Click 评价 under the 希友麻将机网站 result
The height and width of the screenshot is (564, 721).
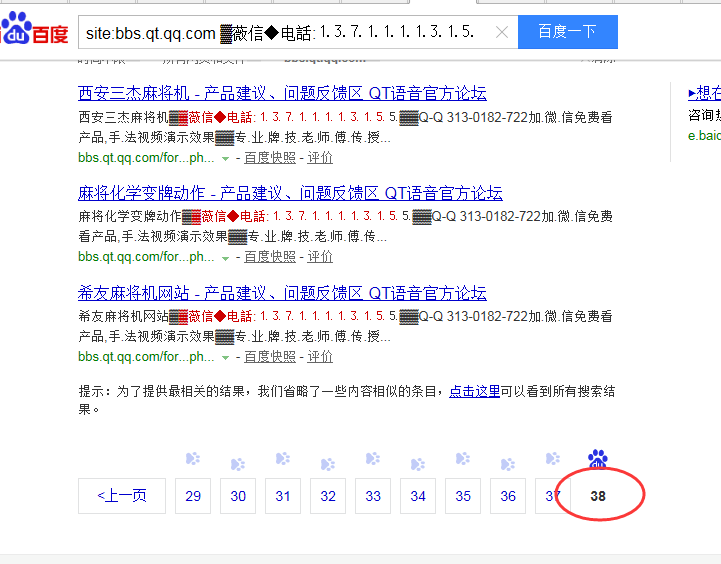point(320,356)
